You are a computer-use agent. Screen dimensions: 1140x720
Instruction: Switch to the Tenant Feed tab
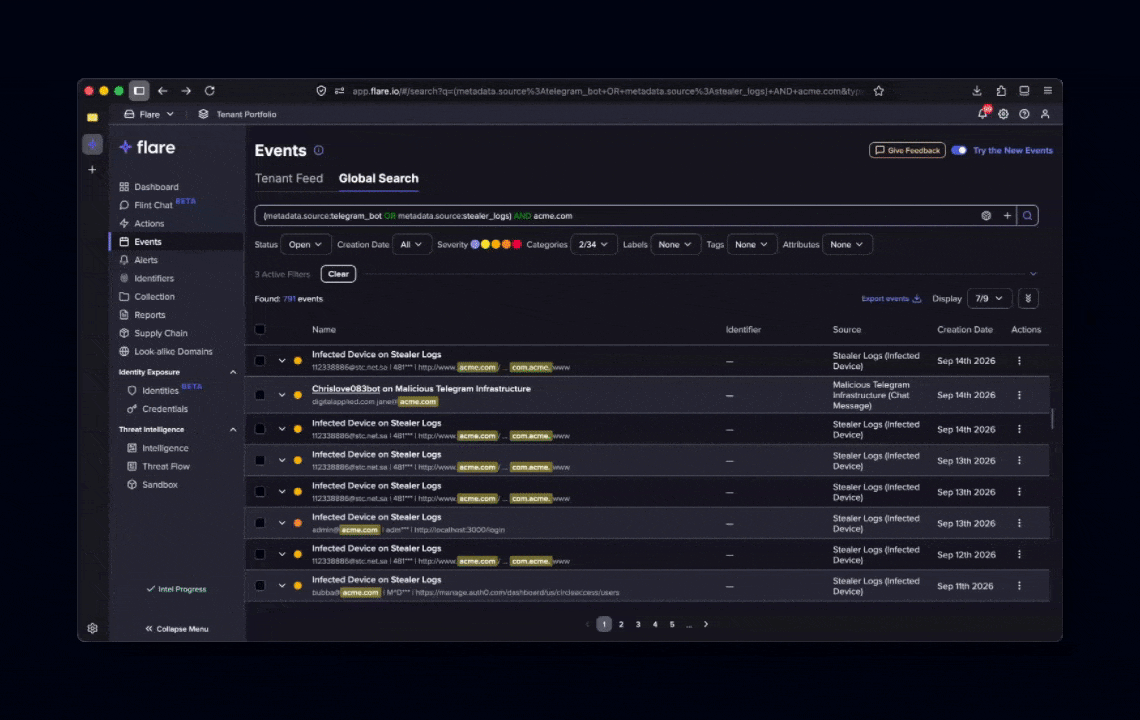coord(289,178)
